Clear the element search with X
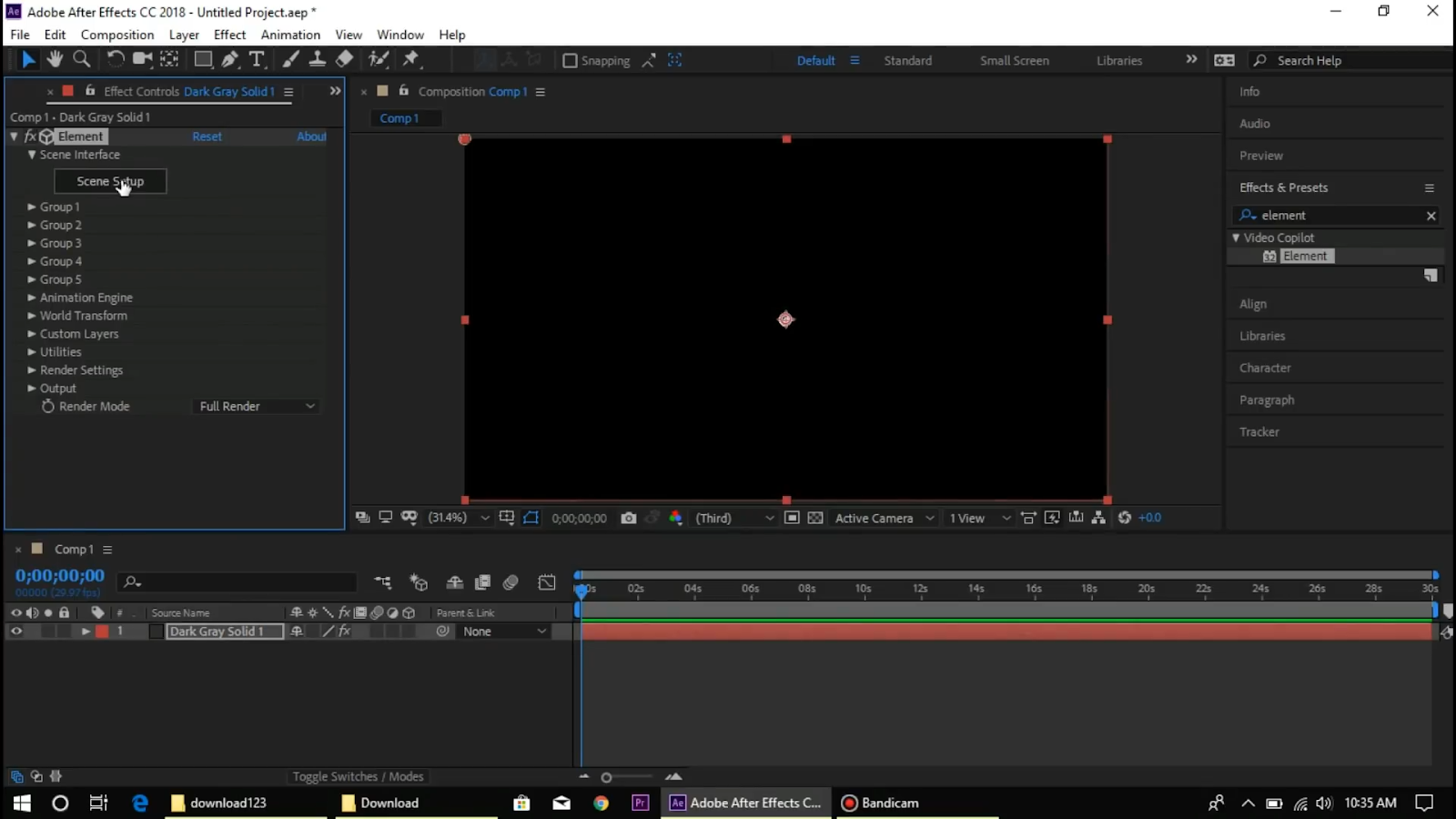 [x=1431, y=216]
